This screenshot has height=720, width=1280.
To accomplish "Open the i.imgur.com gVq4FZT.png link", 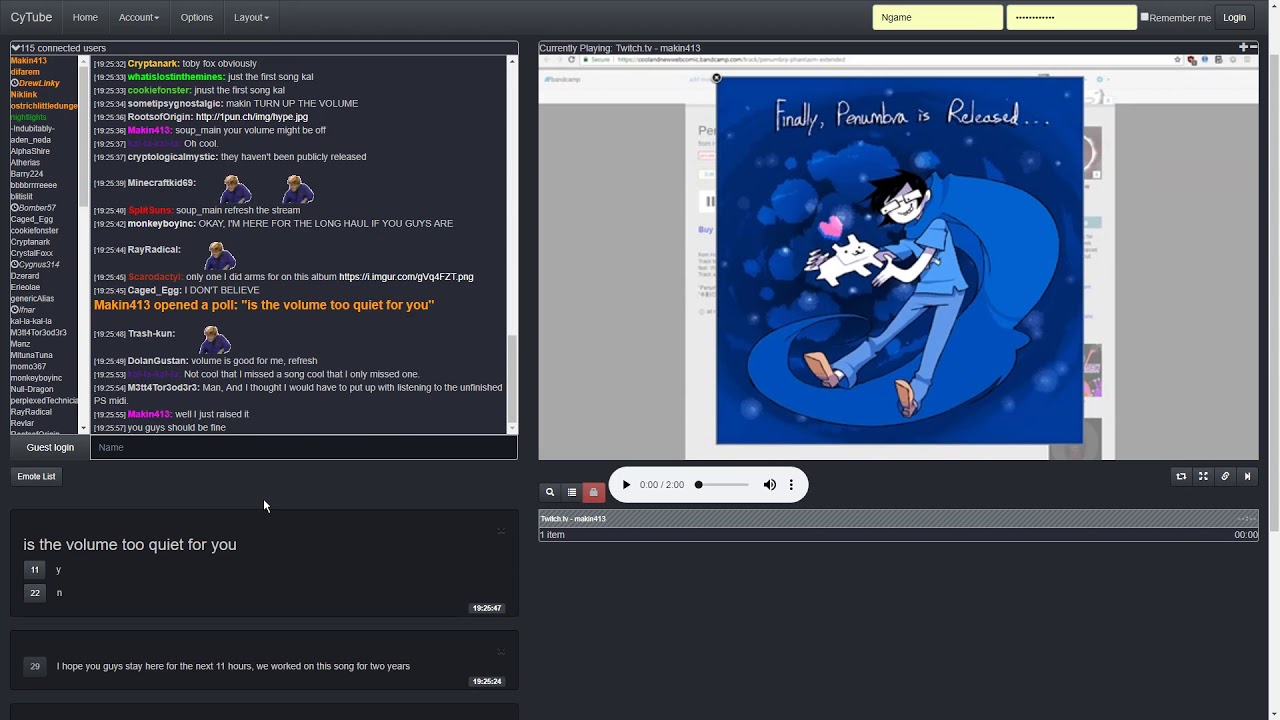I will point(406,277).
